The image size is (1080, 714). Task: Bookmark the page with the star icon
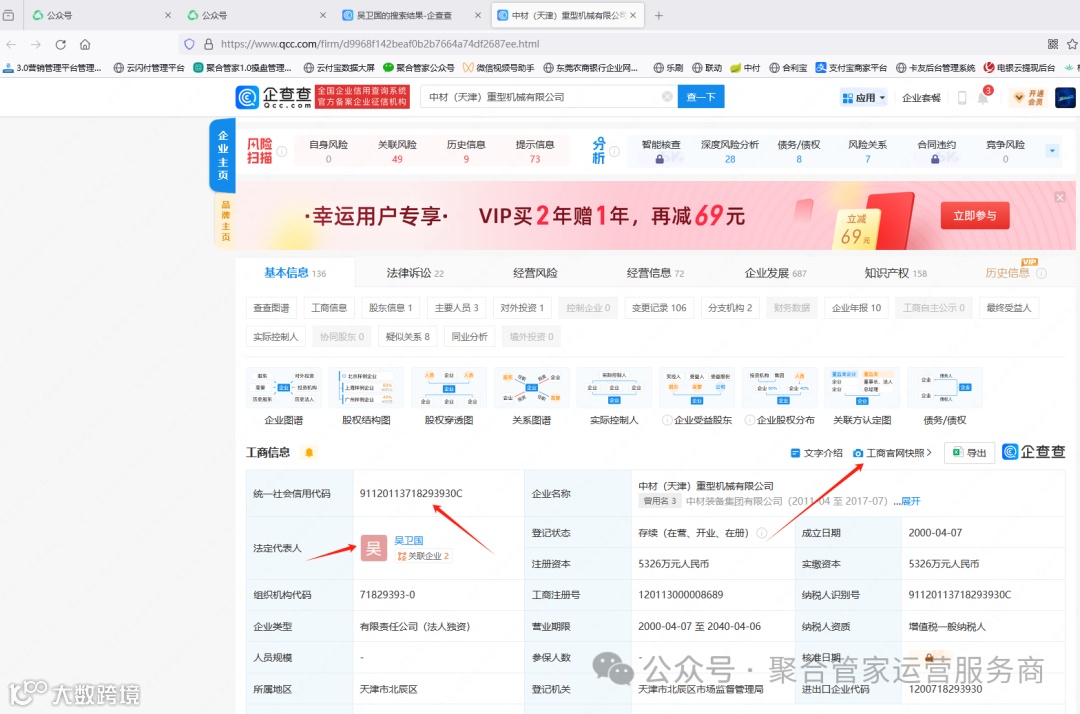(1072, 44)
